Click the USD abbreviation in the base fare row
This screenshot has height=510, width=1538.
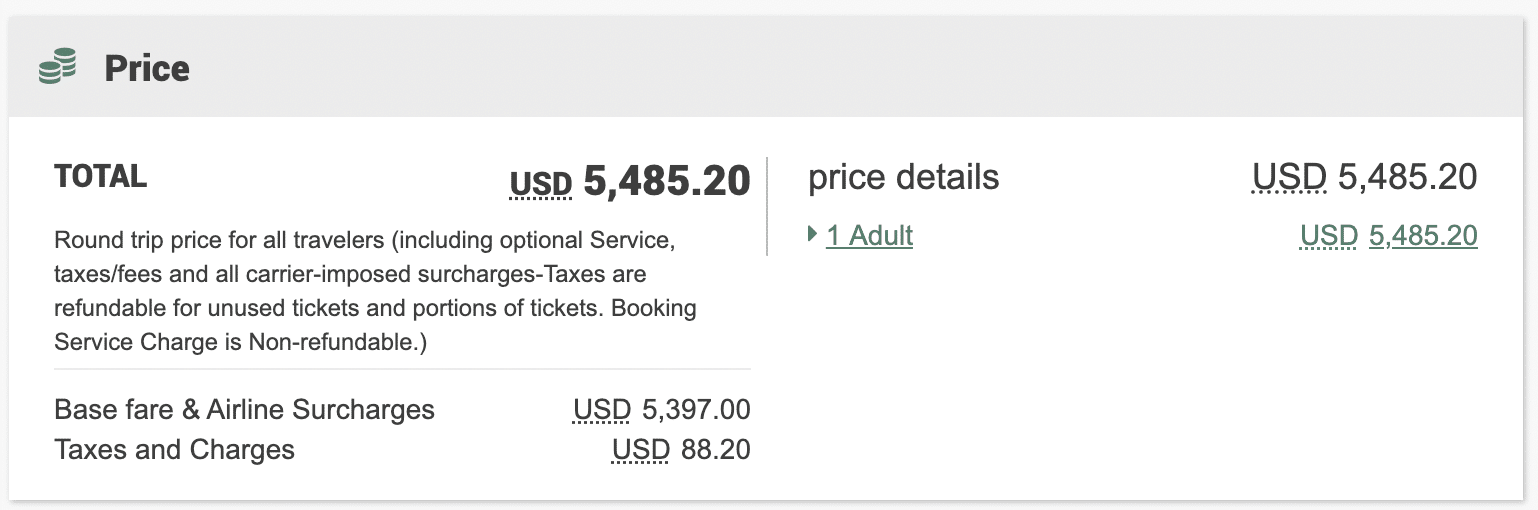click(602, 410)
